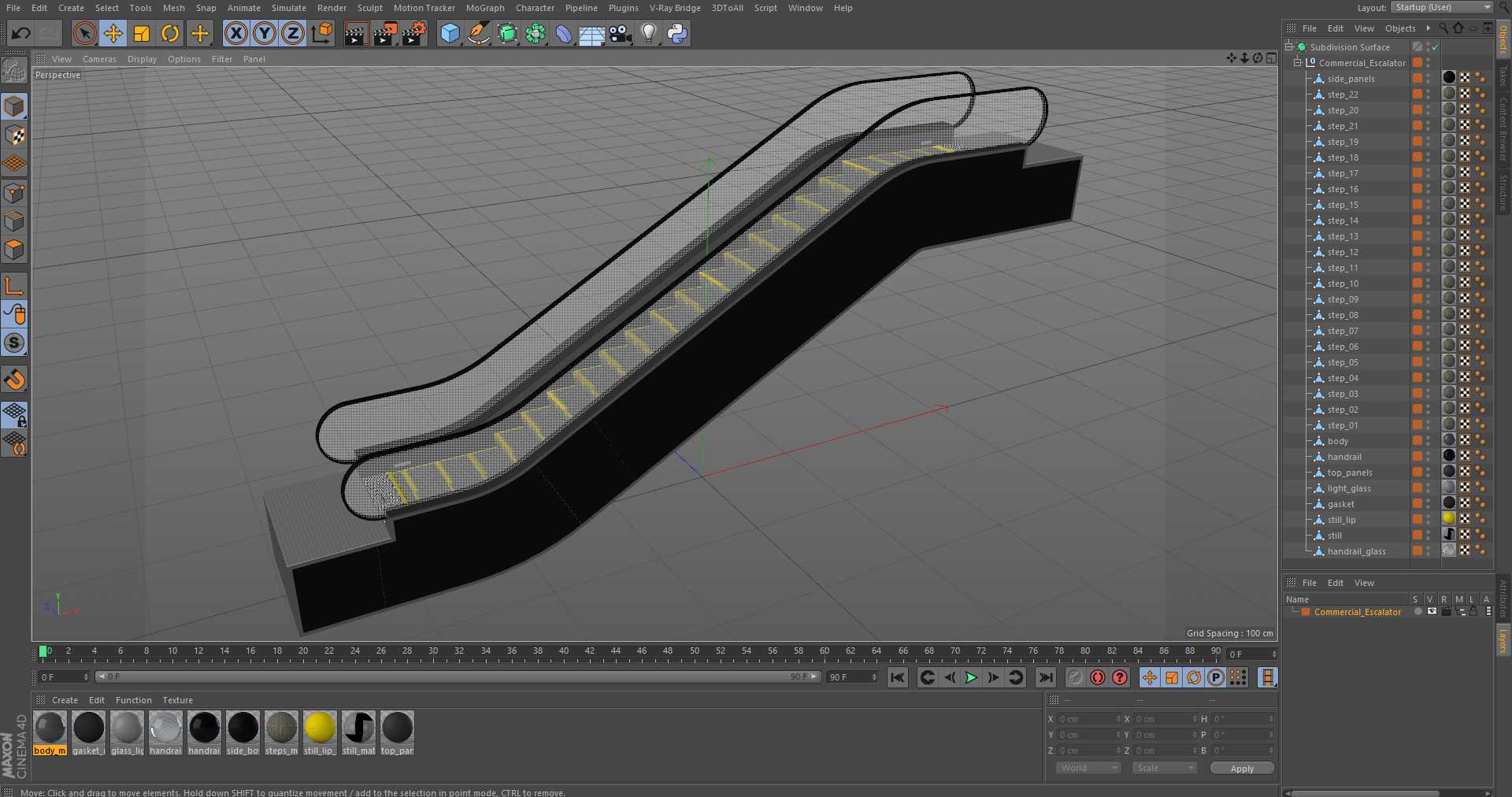Toggle the Enable Snap 'S' icon

pos(14,343)
